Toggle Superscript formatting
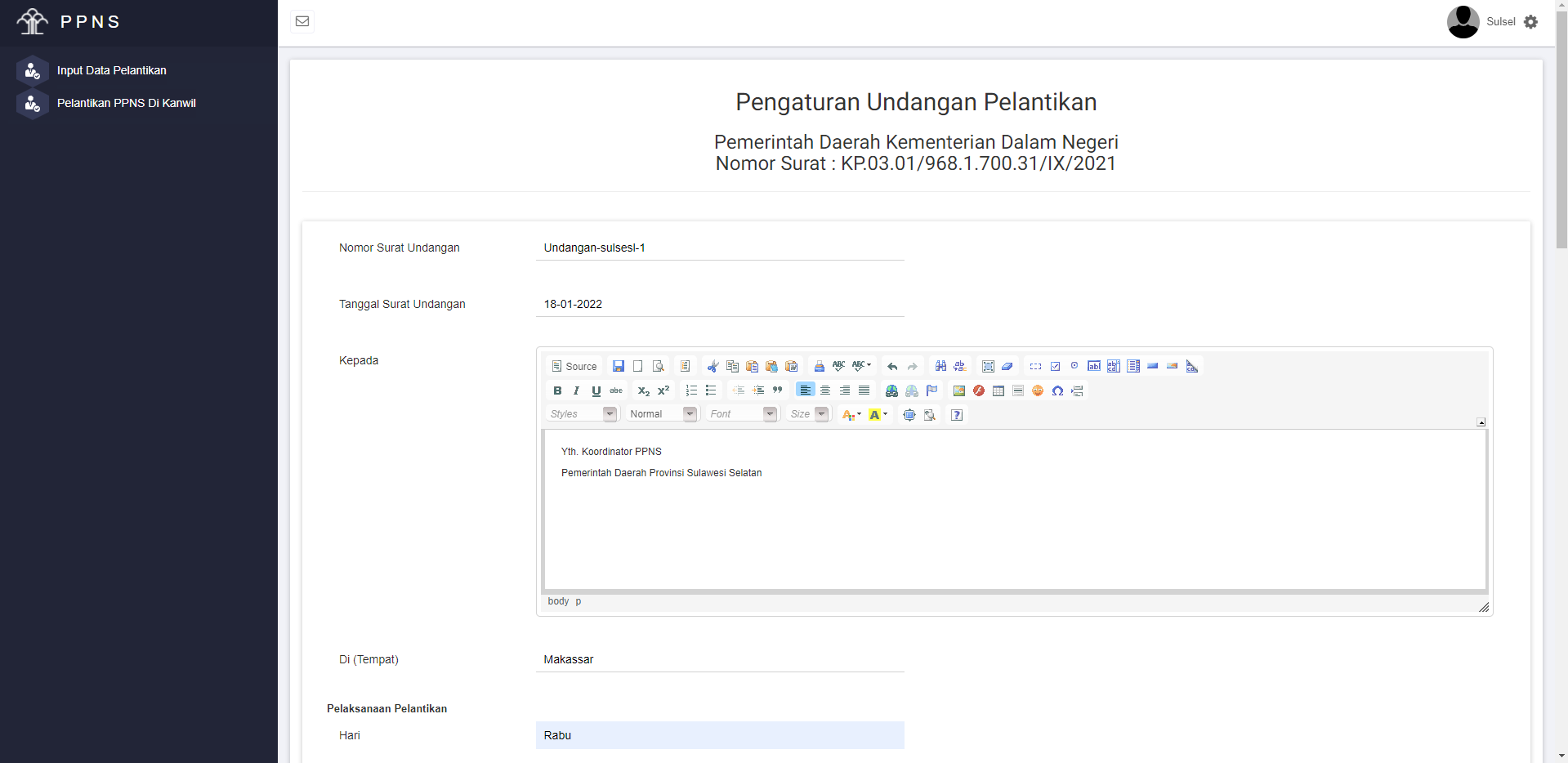Image resolution: width=1568 pixels, height=763 pixels. (x=663, y=390)
